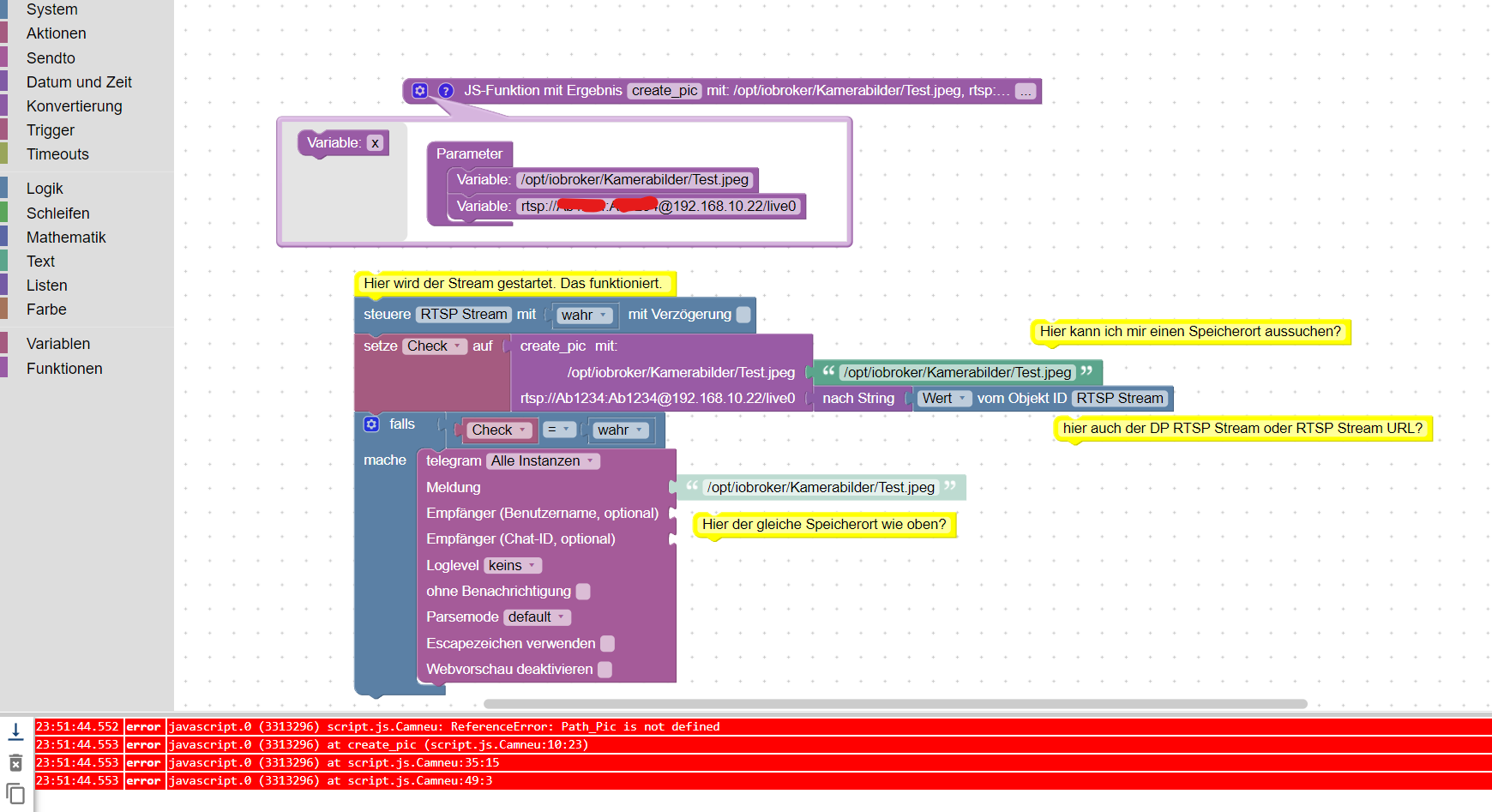This screenshot has width=1492, height=812.
Task: Select the 'RTSP Stream' object ID in steuere block
Action: tap(464, 315)
